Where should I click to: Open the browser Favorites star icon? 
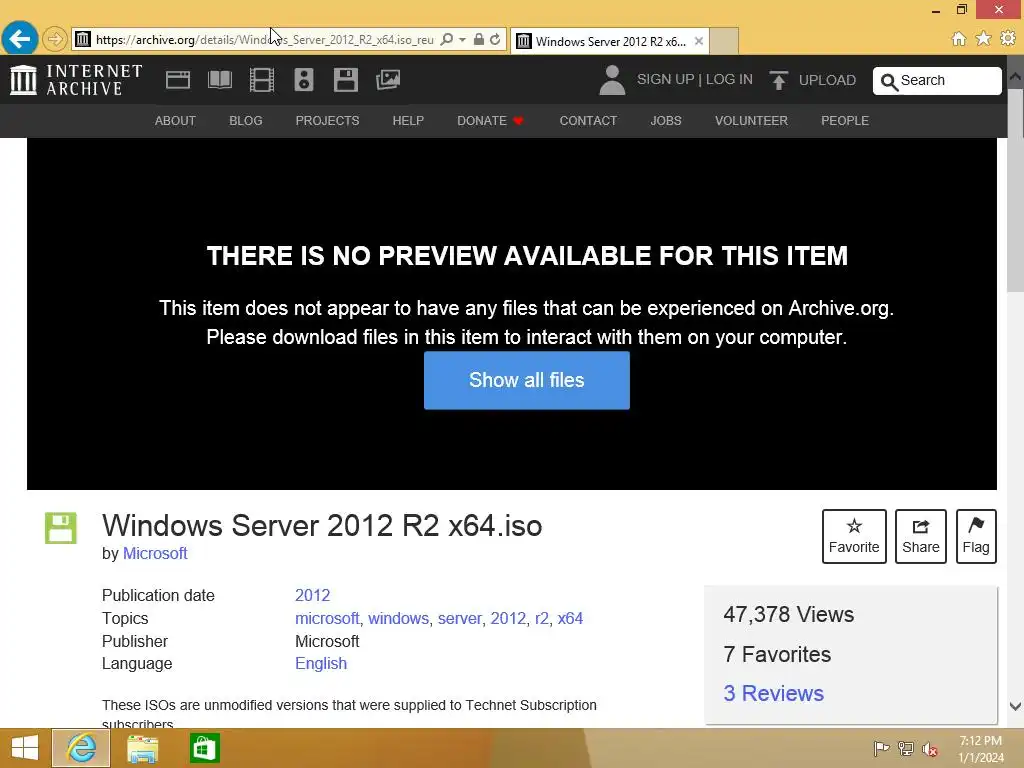point(984,39)
